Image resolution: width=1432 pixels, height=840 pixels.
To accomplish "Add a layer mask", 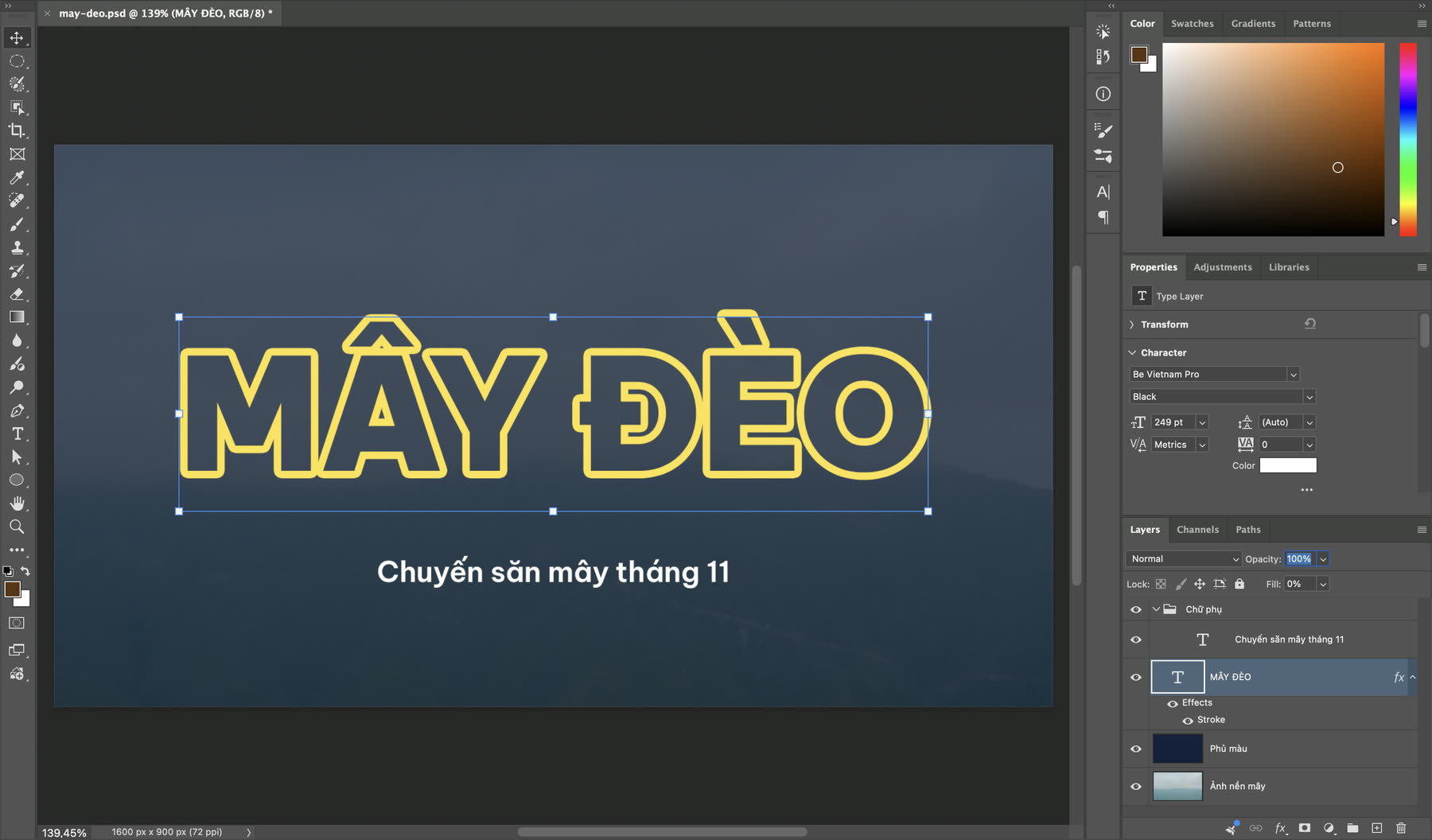I will click(x=1305, y=828).
